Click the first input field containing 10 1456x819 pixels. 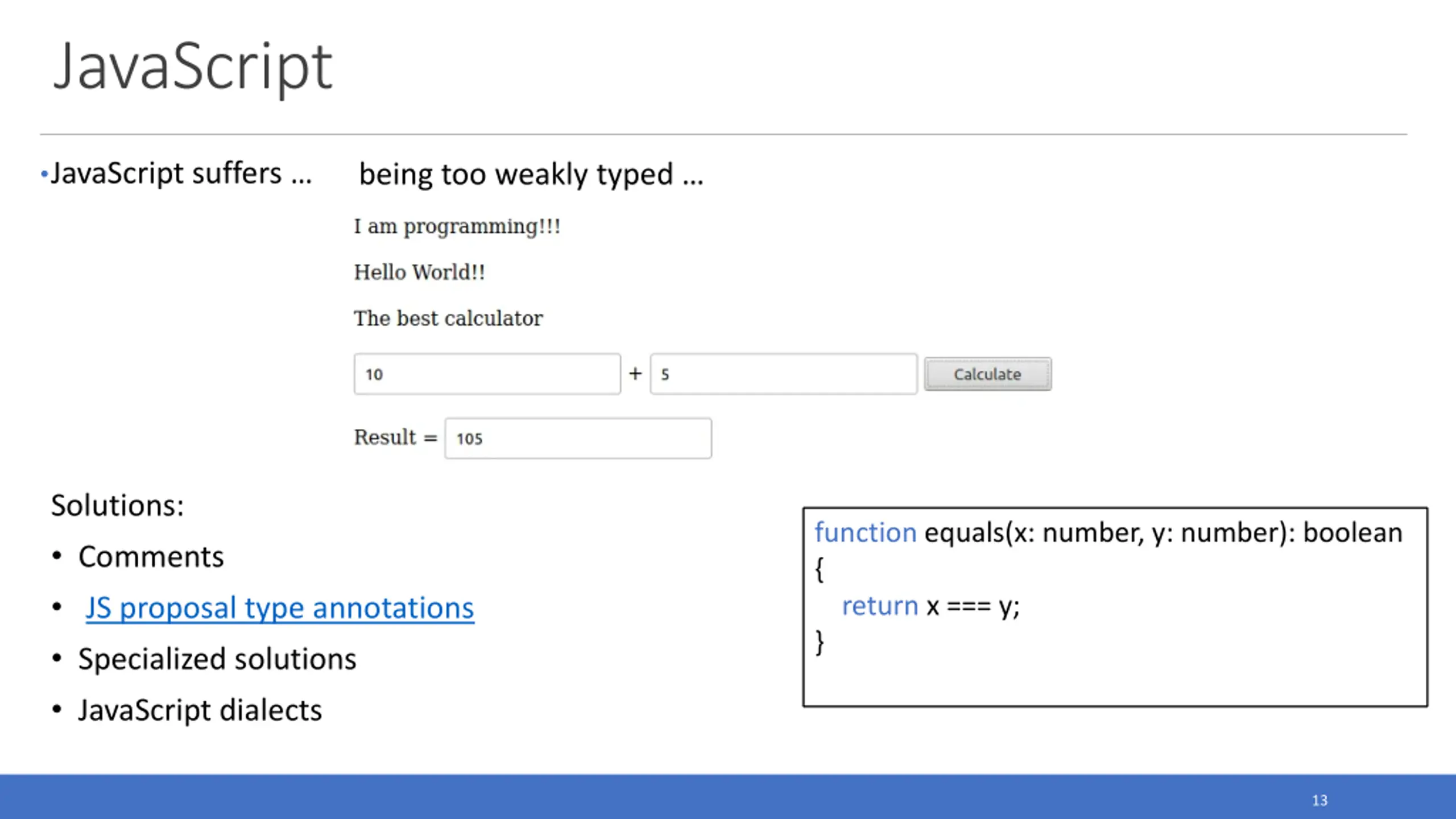(487, 374)
